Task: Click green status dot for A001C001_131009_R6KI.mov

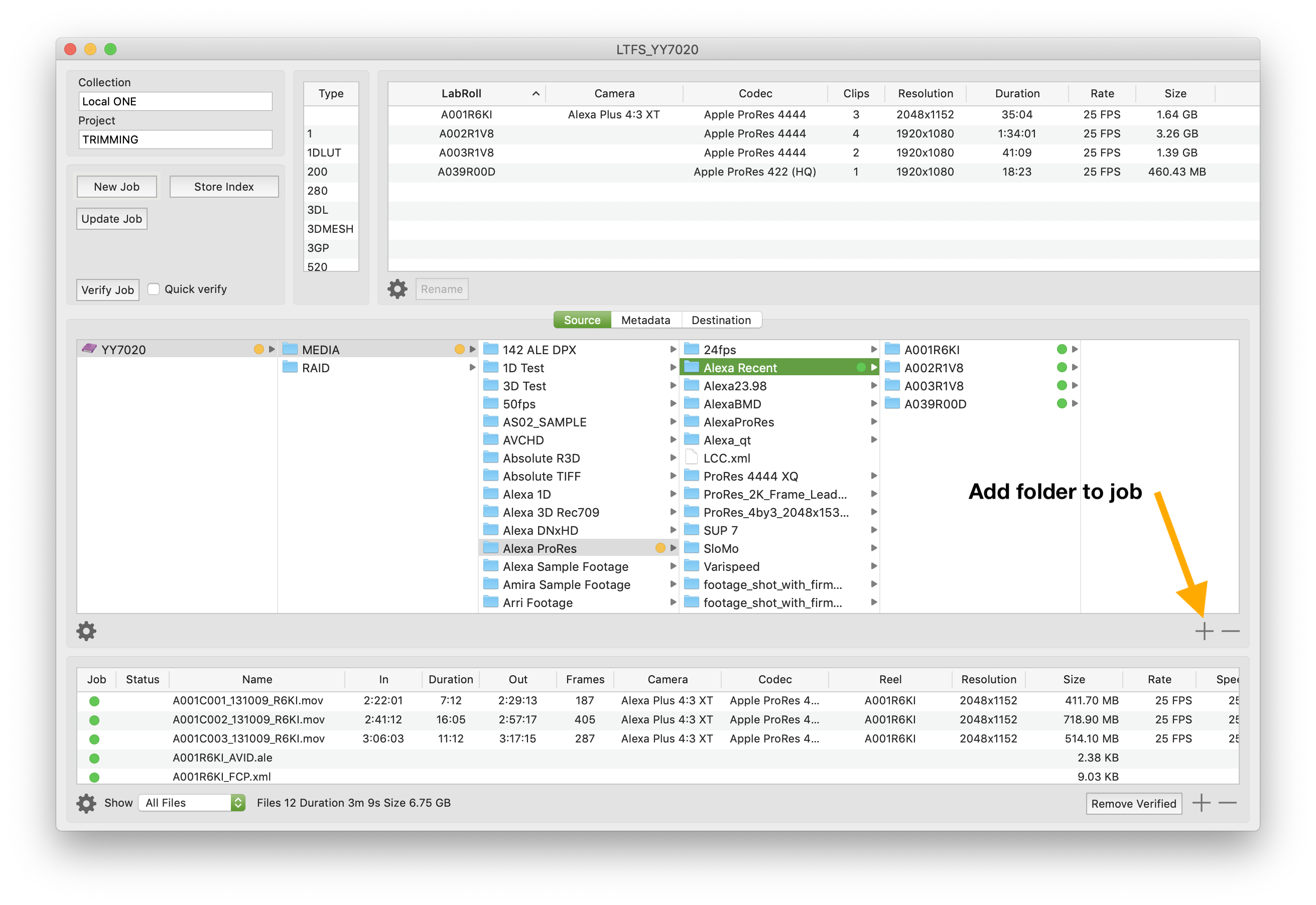Action: click(x=94, y=701)
